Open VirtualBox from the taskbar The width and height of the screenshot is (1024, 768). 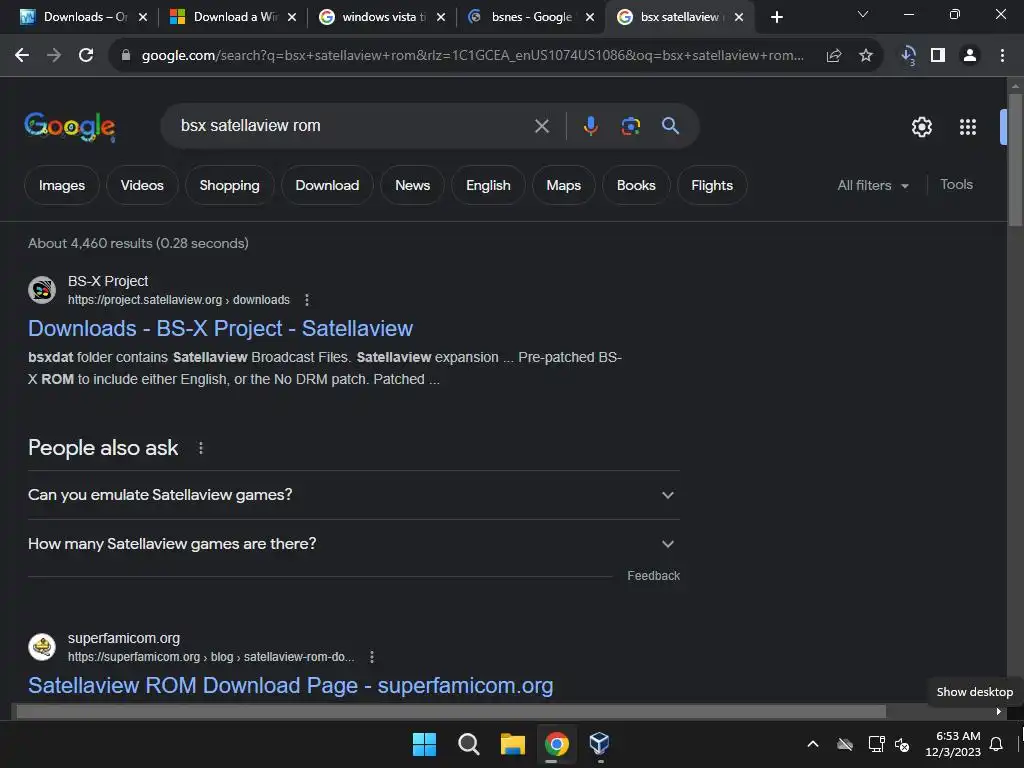599,743
